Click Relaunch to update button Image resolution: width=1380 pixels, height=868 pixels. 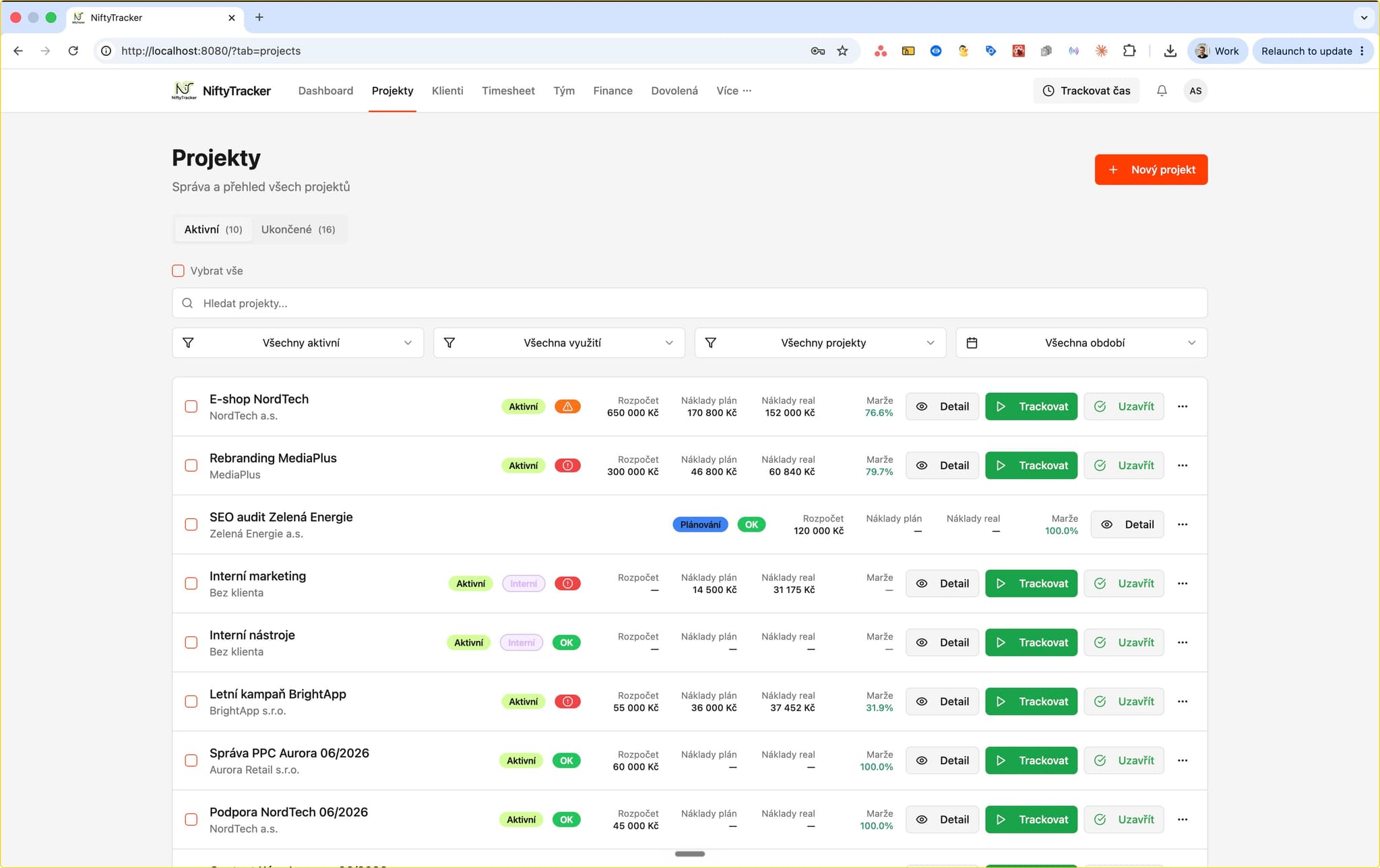click(x=1312, y=51)
